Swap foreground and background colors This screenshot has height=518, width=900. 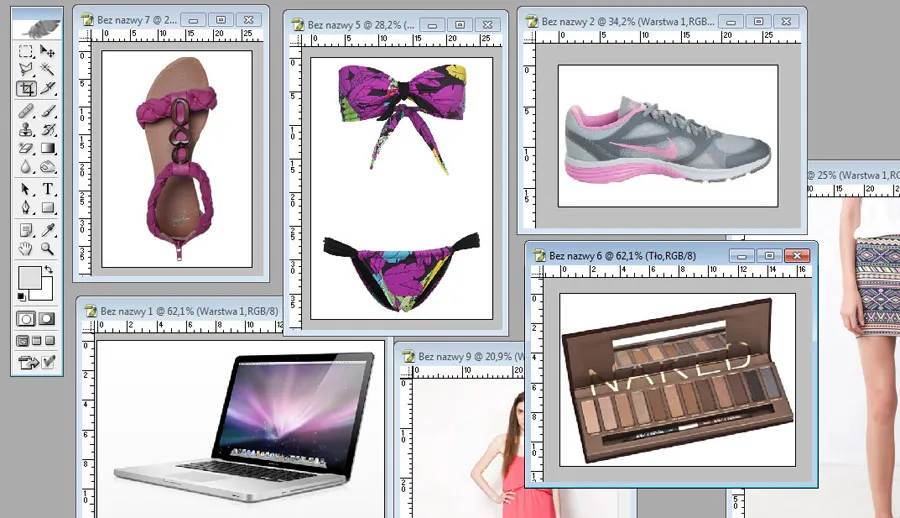pos(48,270)
